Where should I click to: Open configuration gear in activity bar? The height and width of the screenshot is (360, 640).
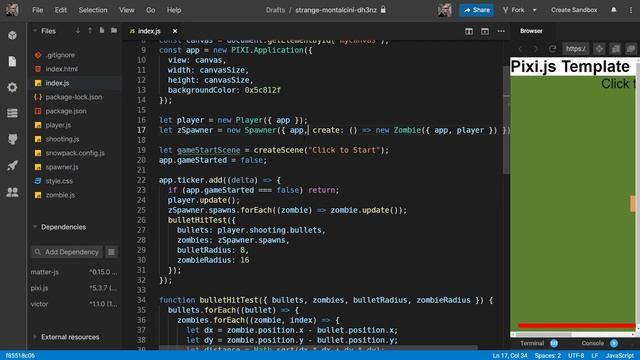click(x=12, y=87)
